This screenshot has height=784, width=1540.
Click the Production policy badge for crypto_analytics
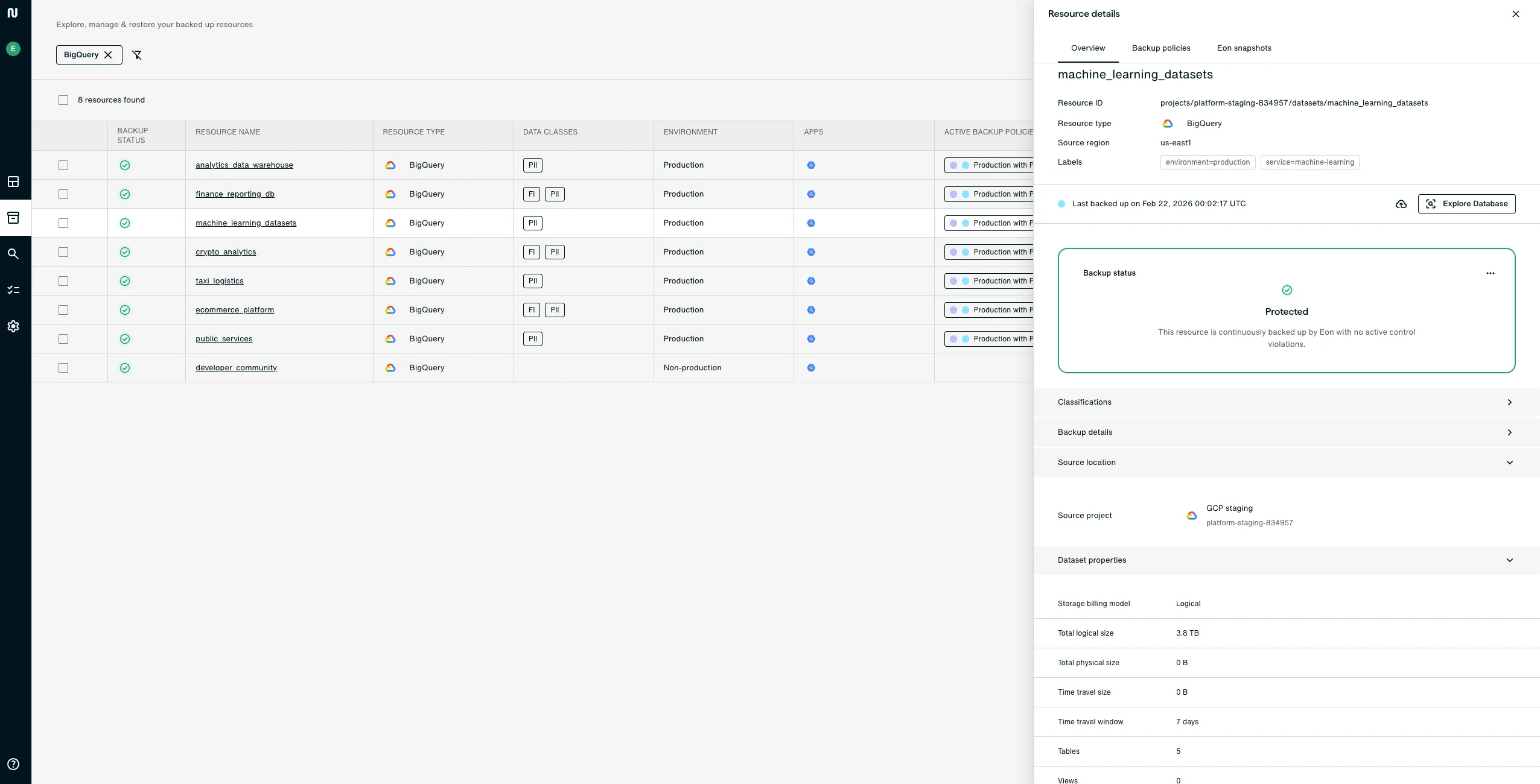[990, 252]
